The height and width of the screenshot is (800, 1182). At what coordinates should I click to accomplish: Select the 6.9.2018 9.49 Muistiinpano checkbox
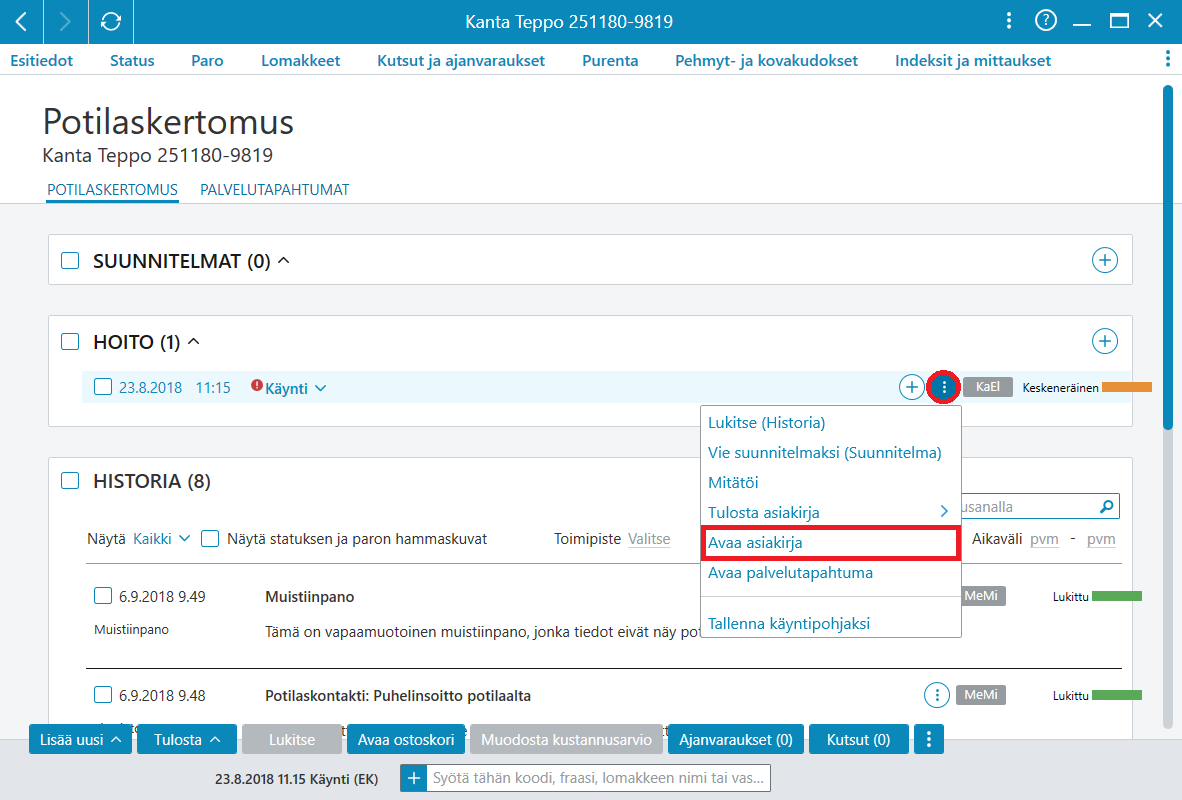click(103, 596)
